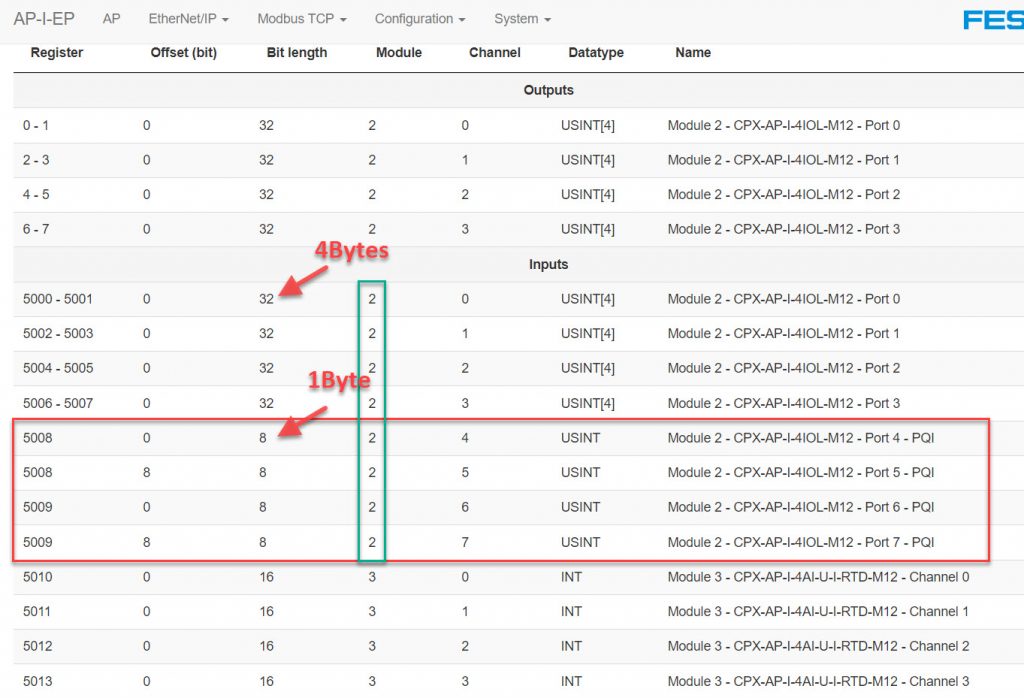Click bit length 16 in register 5013 row

pos(266,682)
